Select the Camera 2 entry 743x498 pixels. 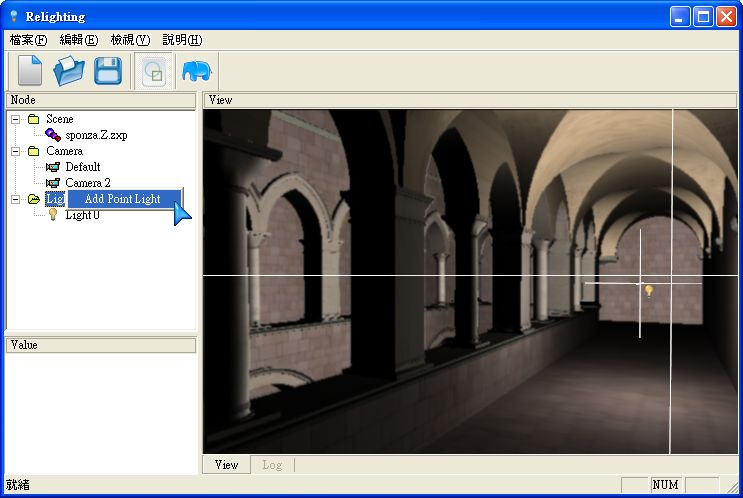click(88, 183)
